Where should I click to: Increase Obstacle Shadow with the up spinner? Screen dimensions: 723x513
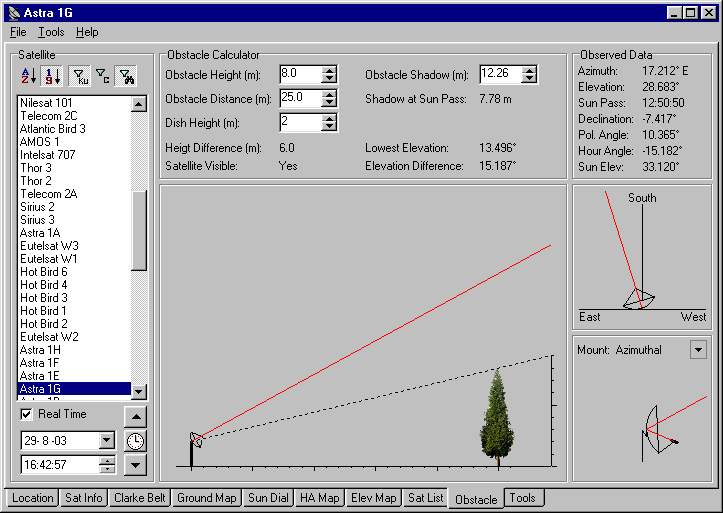point(529,70)
